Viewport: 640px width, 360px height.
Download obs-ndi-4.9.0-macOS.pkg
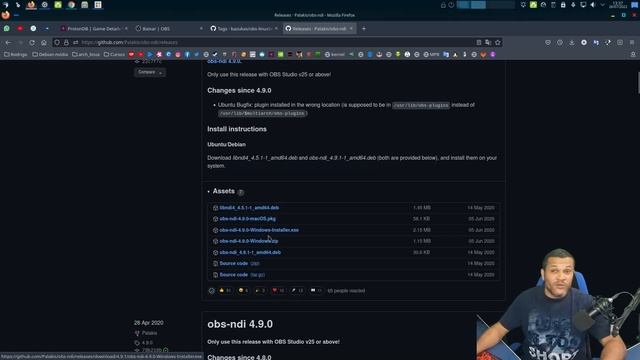pyautogui.click(x=247, y=219)
